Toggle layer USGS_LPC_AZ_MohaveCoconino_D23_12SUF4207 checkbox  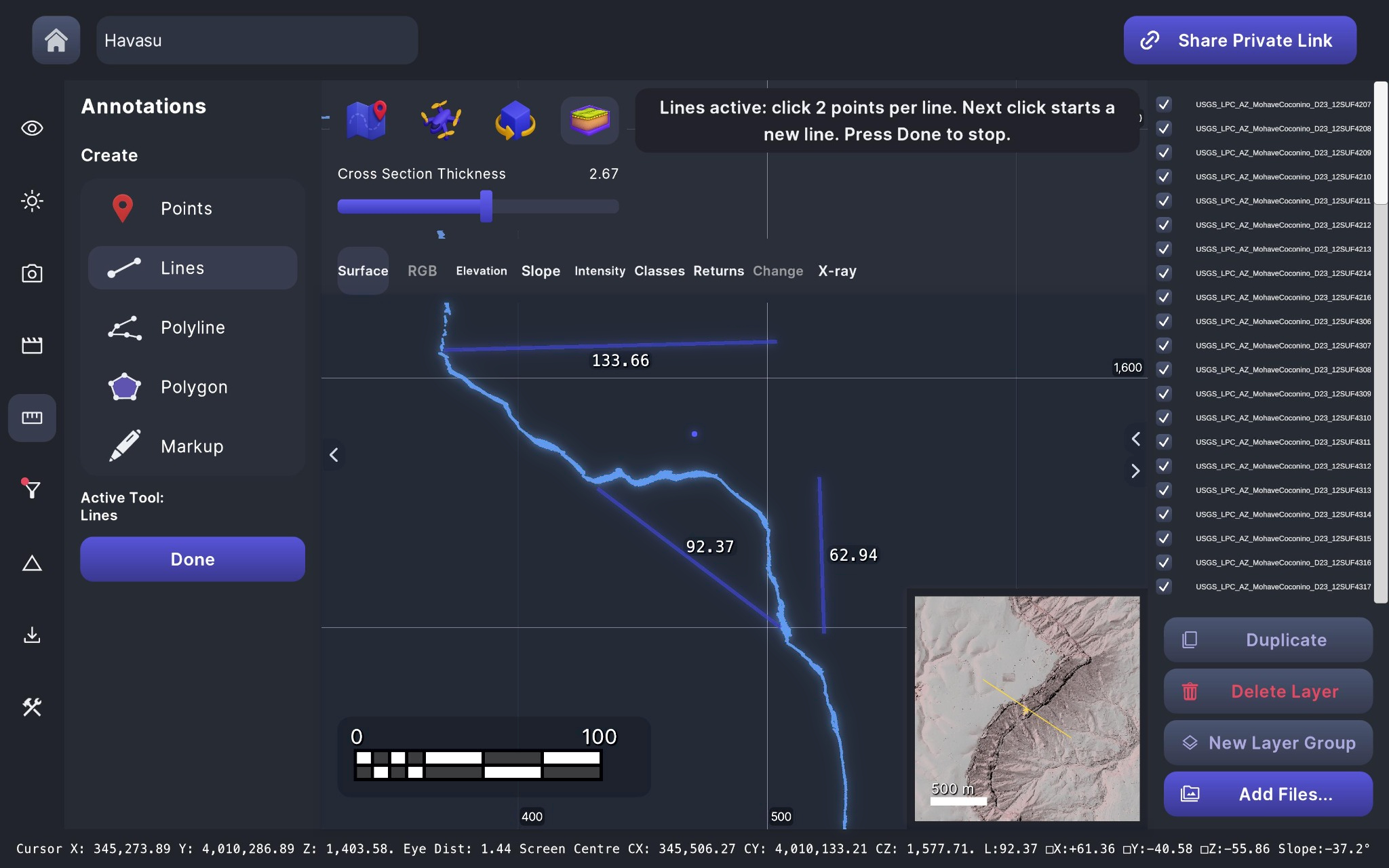pyautogui.click(x=1164, y=104)
